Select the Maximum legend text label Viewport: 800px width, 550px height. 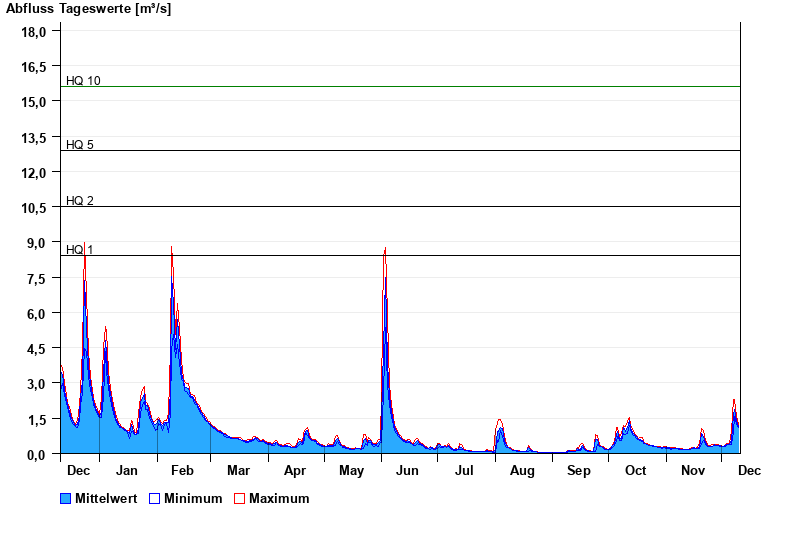pos(279,498)
